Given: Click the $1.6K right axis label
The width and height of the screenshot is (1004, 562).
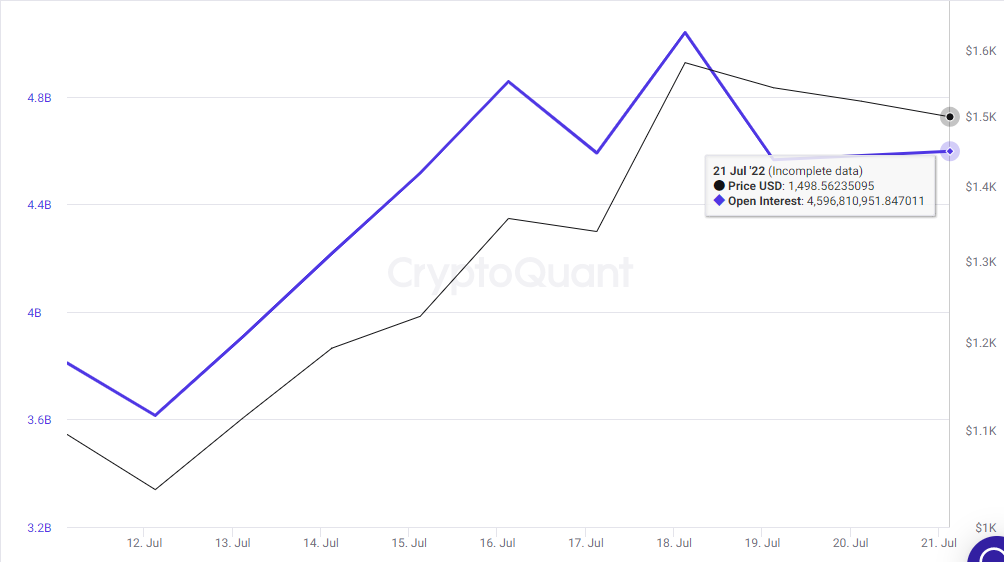Looking at the screenshot, I should pyautogui.click(x=981, y=51).
